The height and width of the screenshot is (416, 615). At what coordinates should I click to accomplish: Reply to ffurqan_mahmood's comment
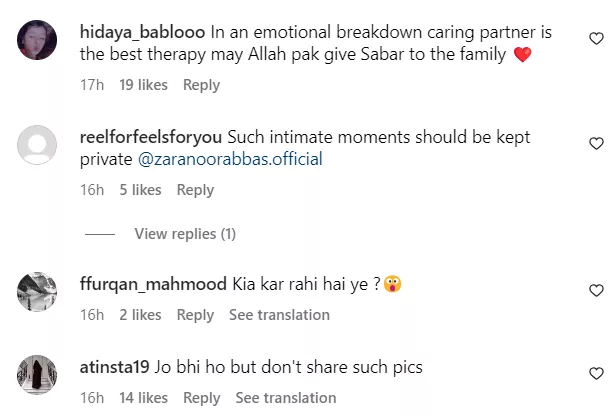195,315
